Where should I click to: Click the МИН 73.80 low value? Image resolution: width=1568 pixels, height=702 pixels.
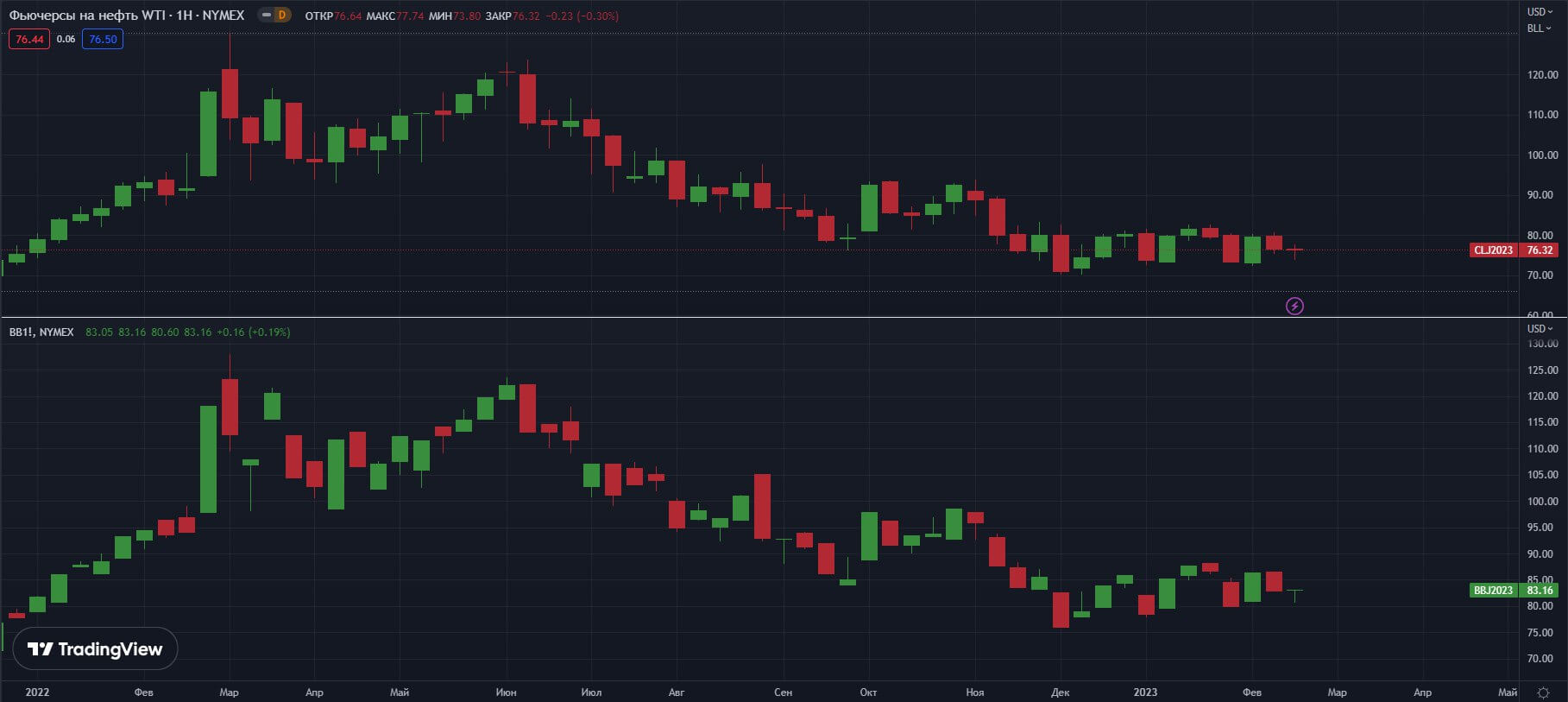coord(455,16)
